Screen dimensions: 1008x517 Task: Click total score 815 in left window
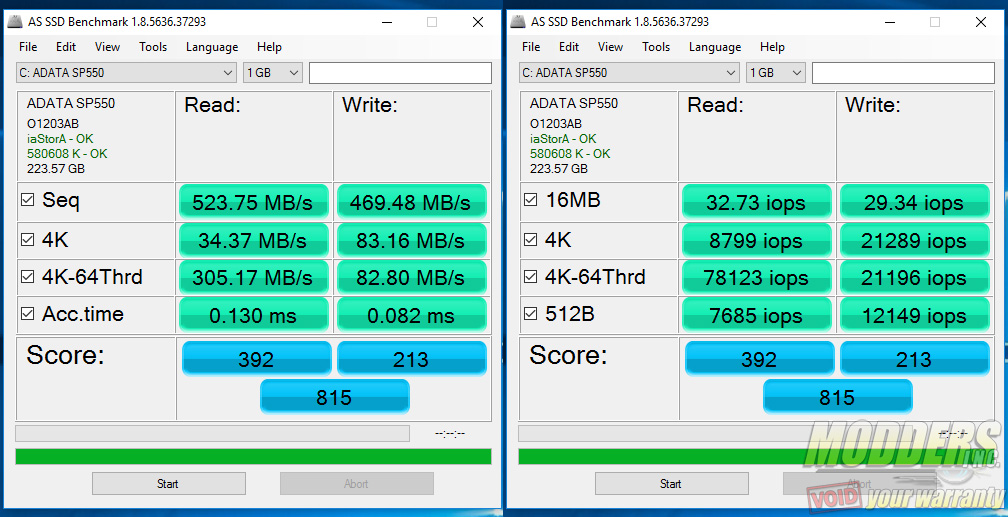pos(335,396)
